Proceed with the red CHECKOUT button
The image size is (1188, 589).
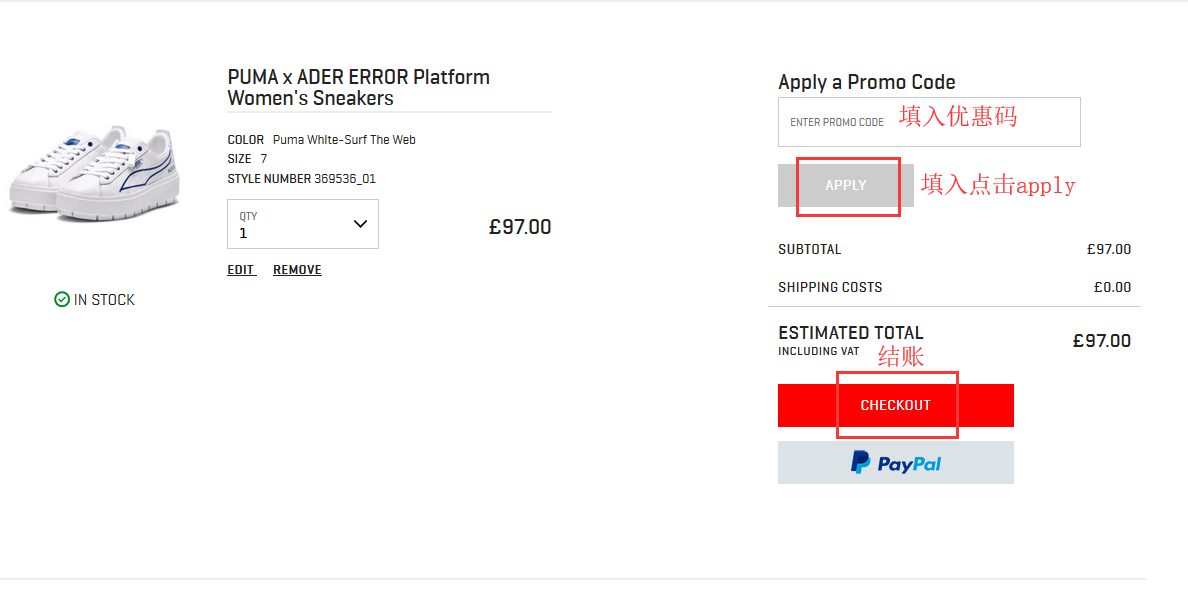(x=895, y=405)
